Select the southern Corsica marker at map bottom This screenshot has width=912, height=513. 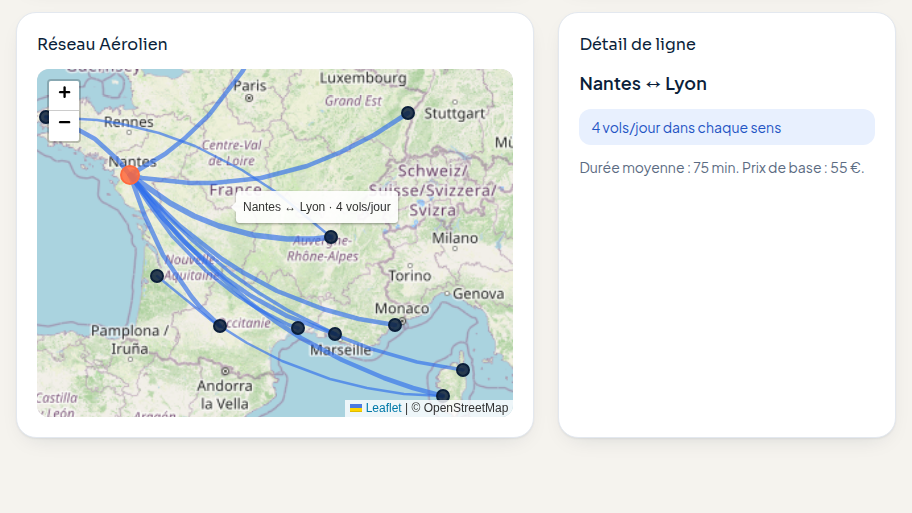[x=443, y=396]
